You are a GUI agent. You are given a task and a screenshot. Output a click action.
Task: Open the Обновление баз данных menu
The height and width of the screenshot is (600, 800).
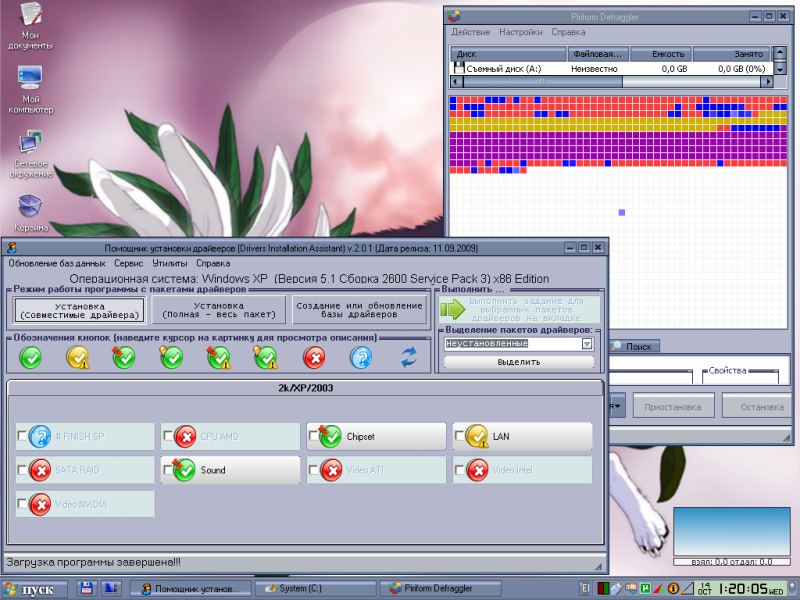56,263
